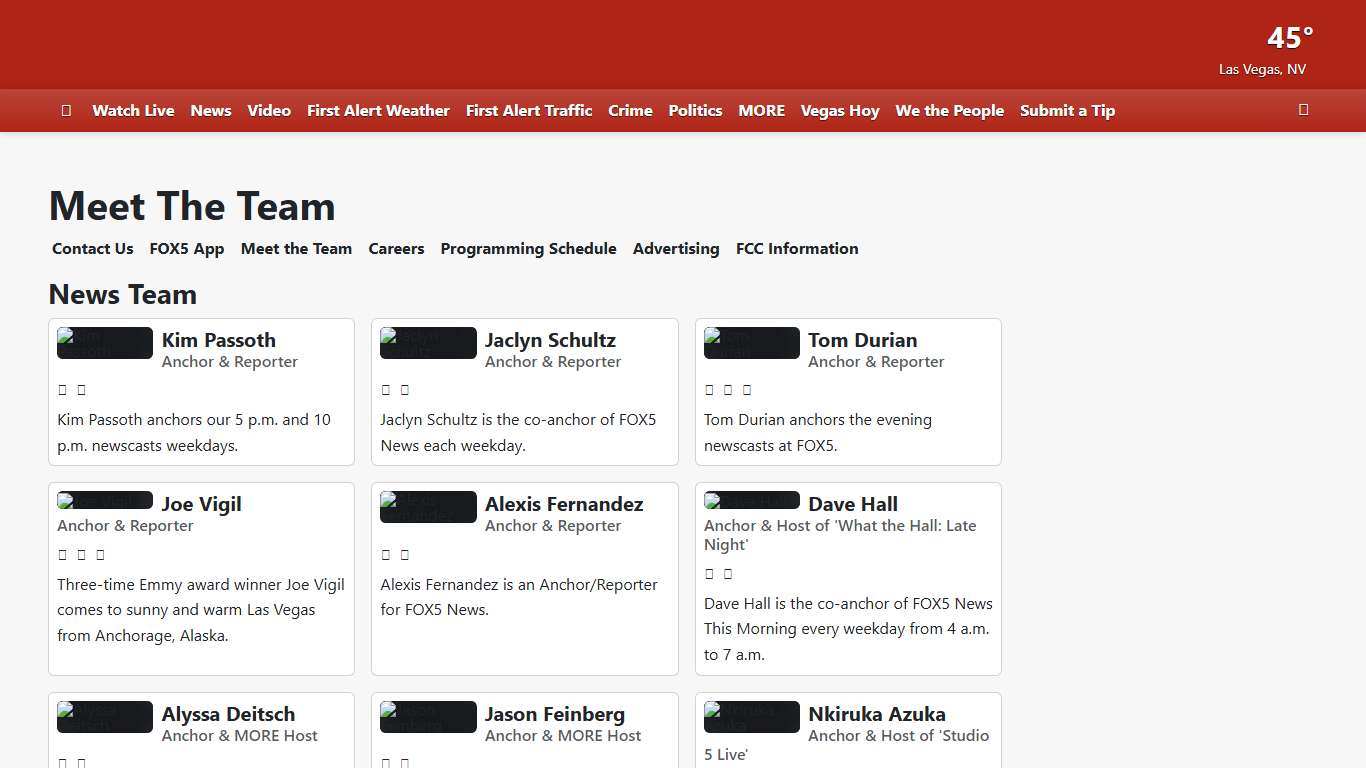Click the first social icon under Dave Hall

[709, 574]
